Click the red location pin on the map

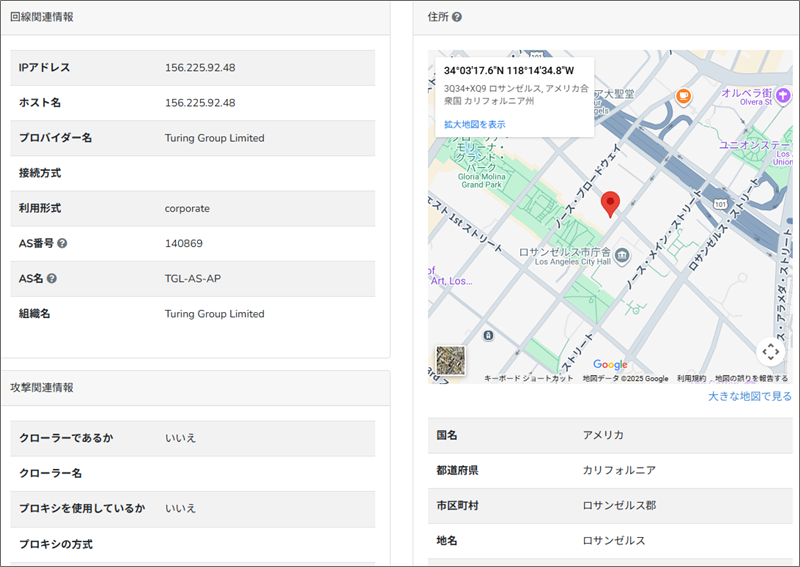(611, 204)
